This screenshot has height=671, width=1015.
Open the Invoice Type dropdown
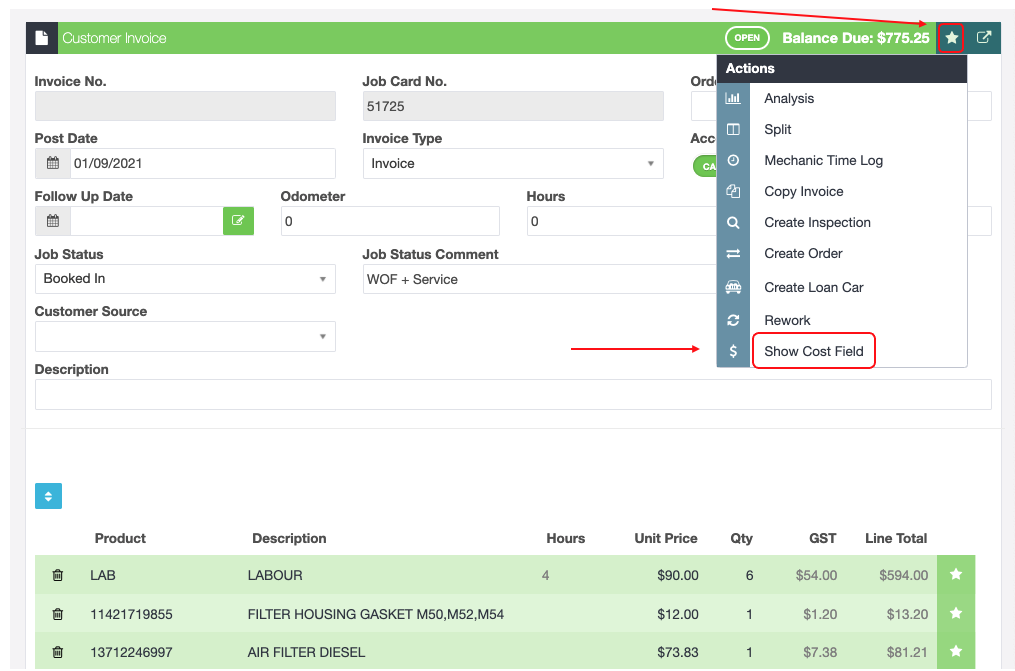pyautogui.click(x=513, y=164)
